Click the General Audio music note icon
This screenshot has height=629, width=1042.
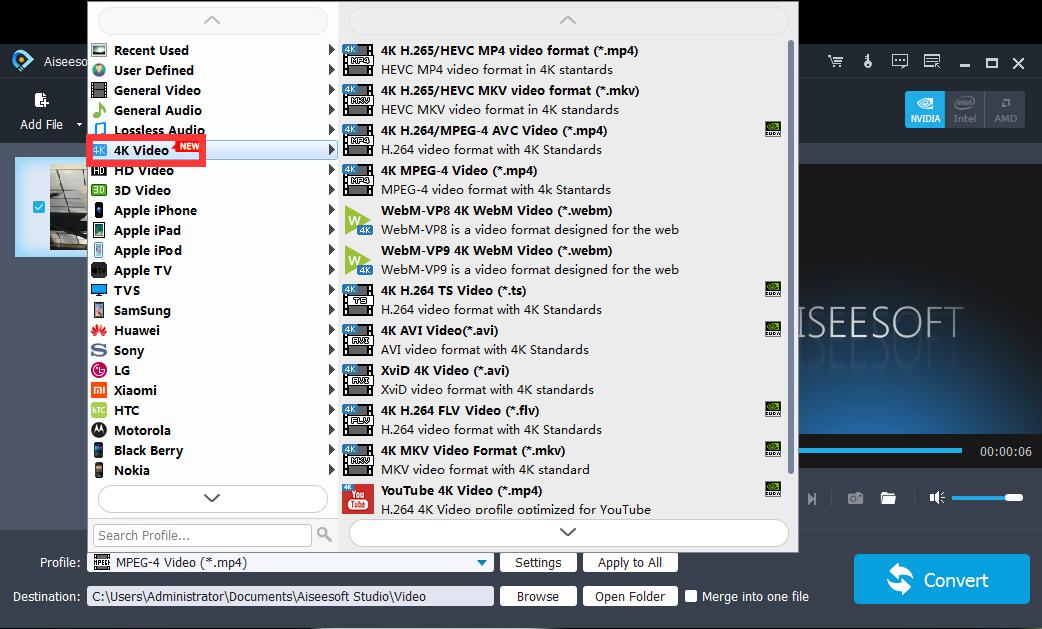(x=99, y=110)
